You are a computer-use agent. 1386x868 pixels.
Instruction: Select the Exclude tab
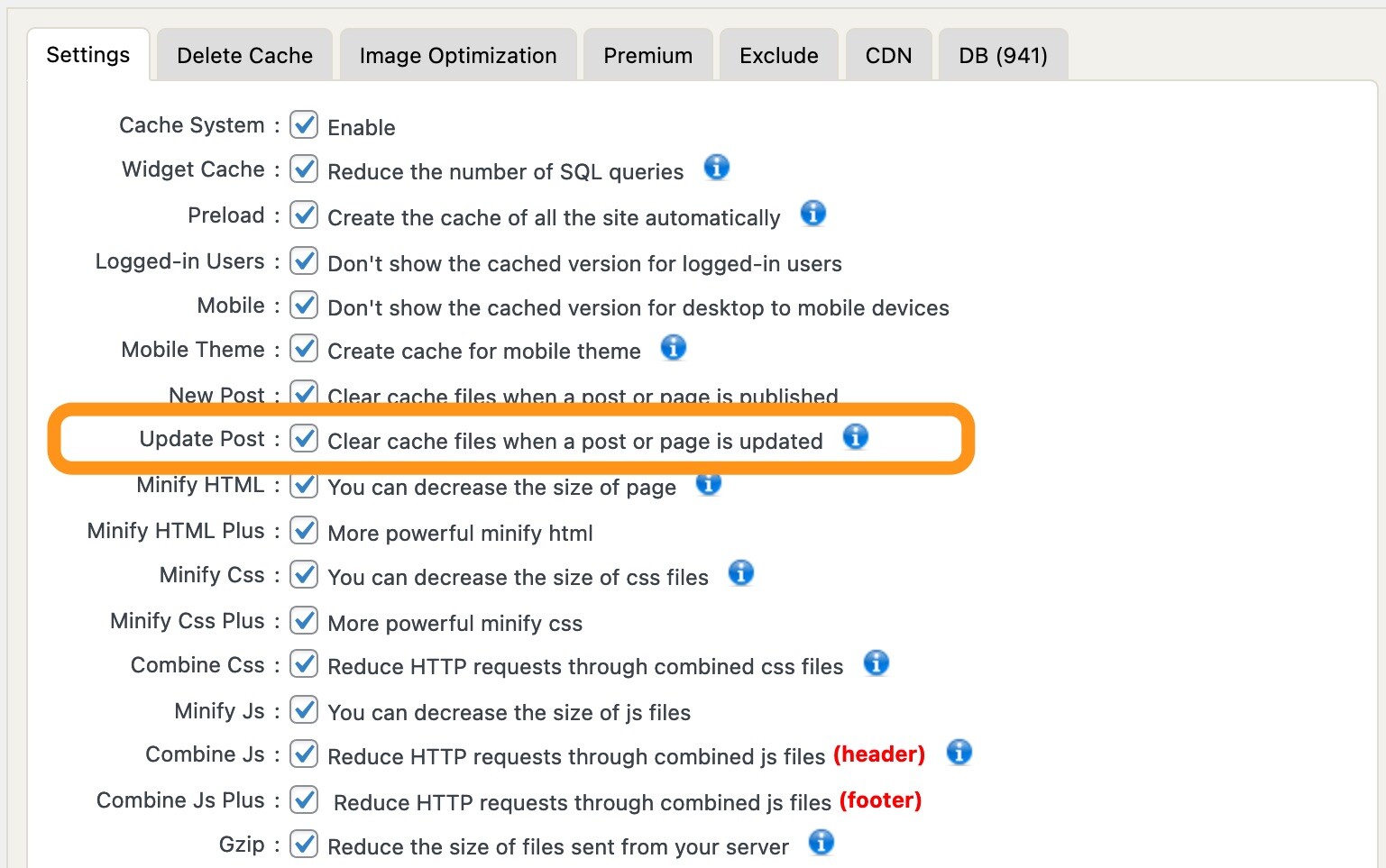click(x=778, y=56)
